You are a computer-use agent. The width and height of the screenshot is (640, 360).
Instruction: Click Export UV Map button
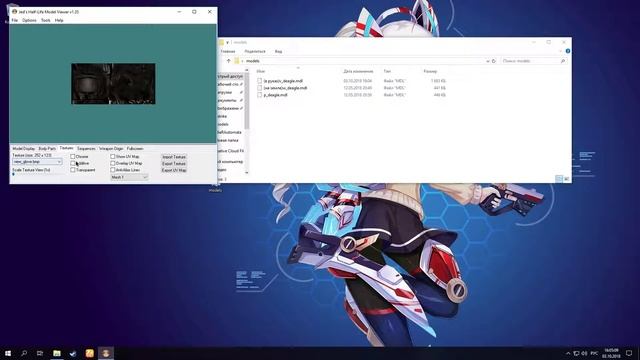point(174,170)
